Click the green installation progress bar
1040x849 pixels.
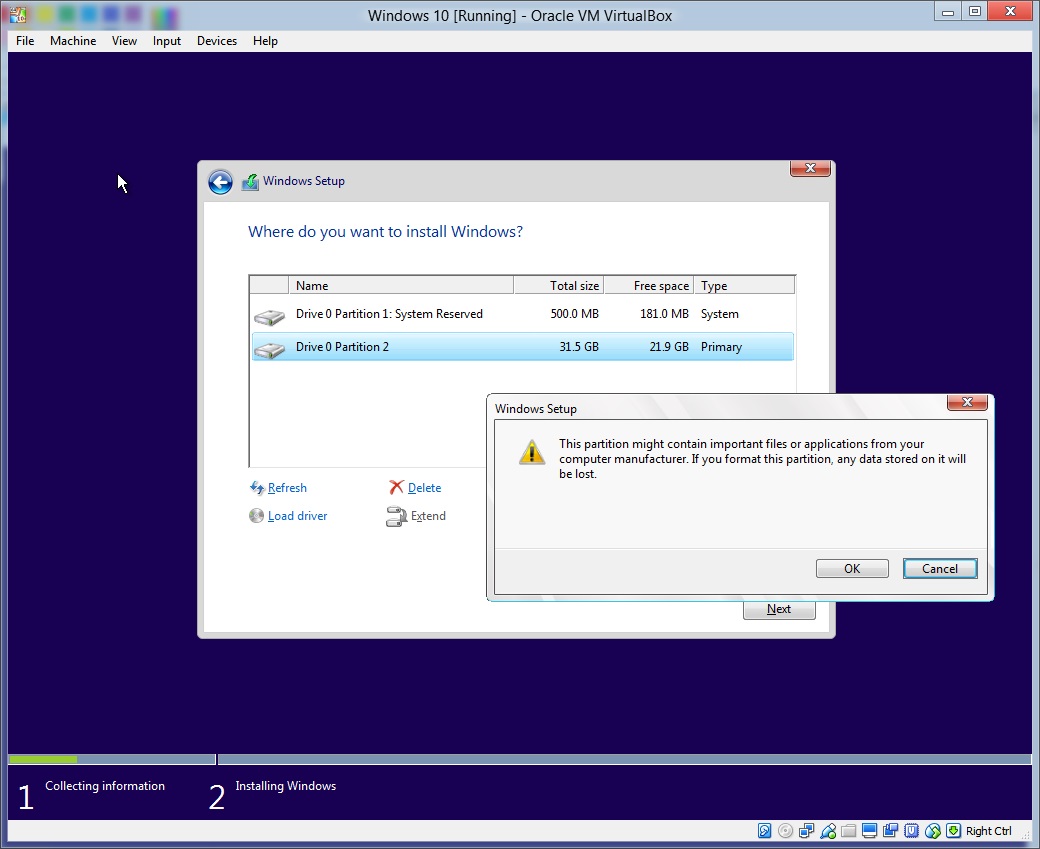click(43, 759)
